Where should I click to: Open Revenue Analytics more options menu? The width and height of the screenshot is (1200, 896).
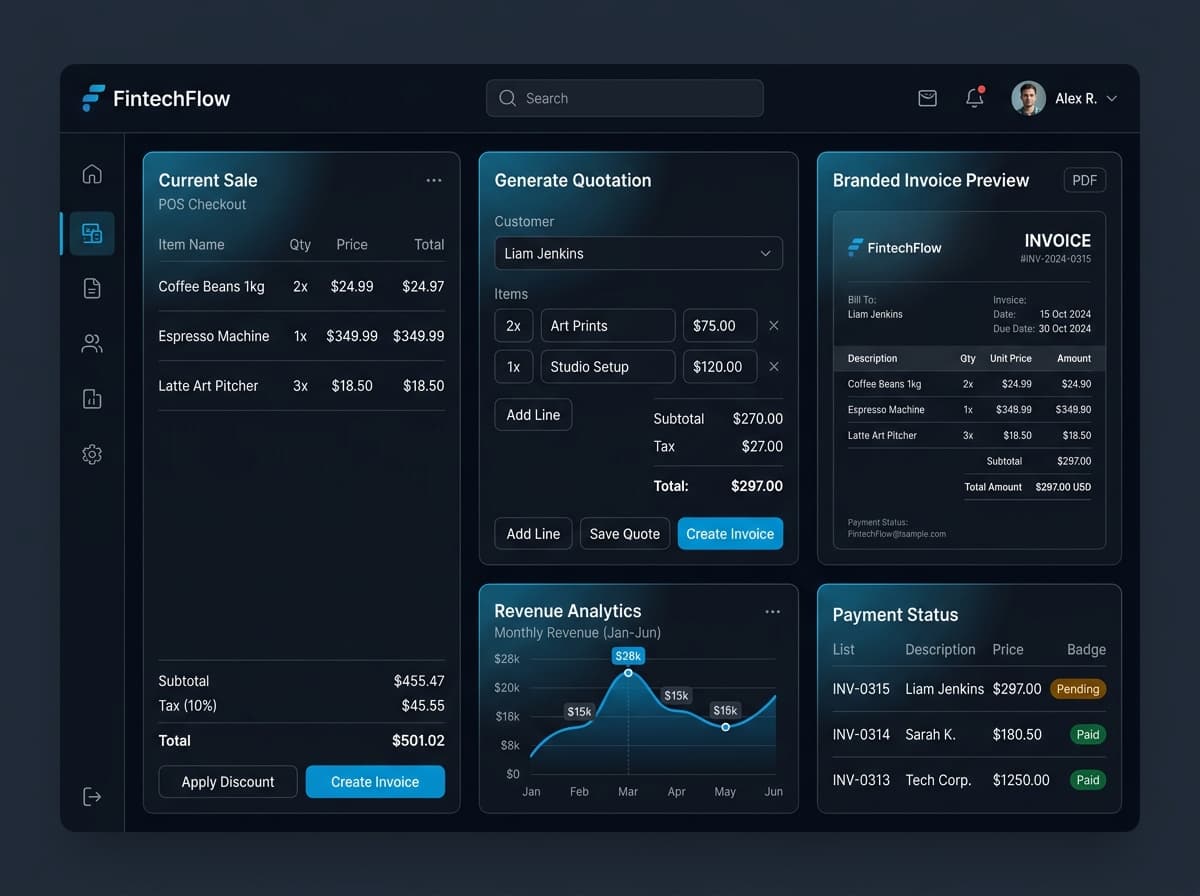(x=772, y=611)
